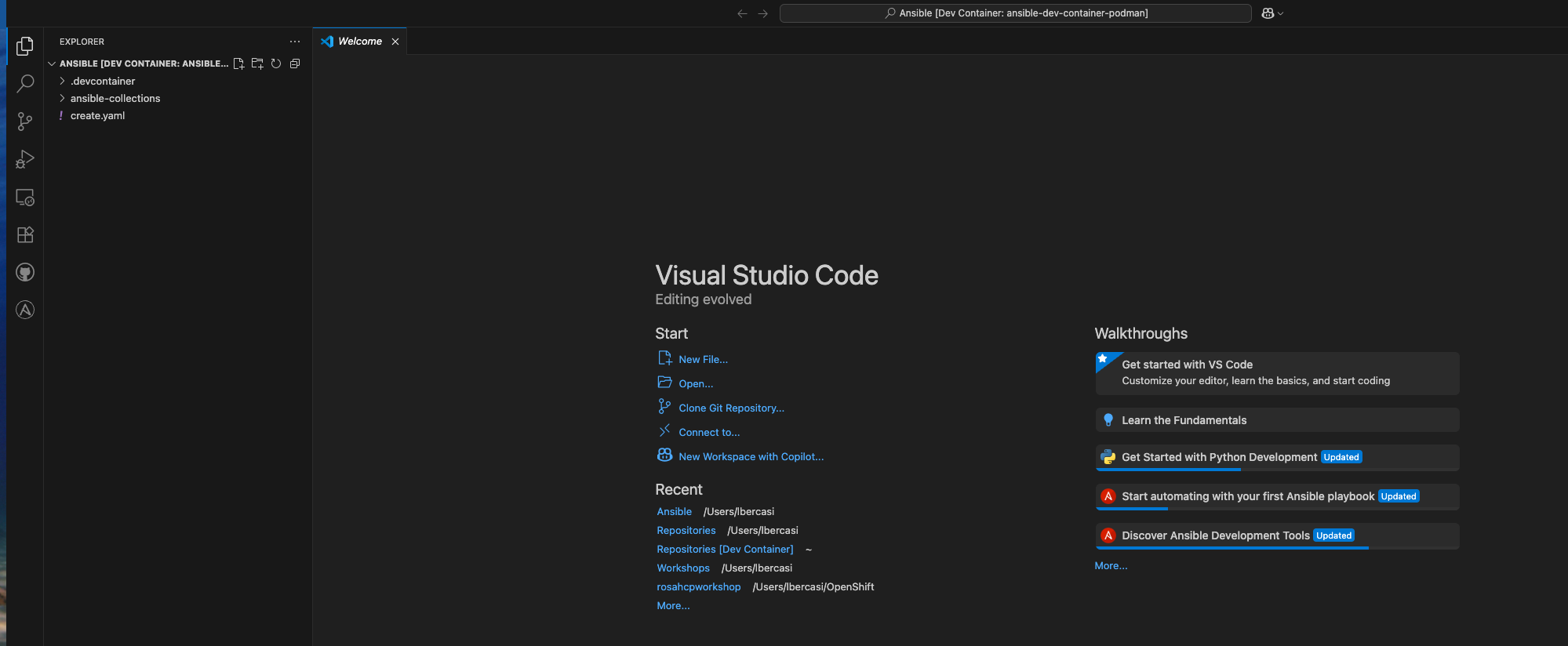Open the Search view in activity bar
The height and width of the screenshot is (646, 1568).
pos(25,84)
